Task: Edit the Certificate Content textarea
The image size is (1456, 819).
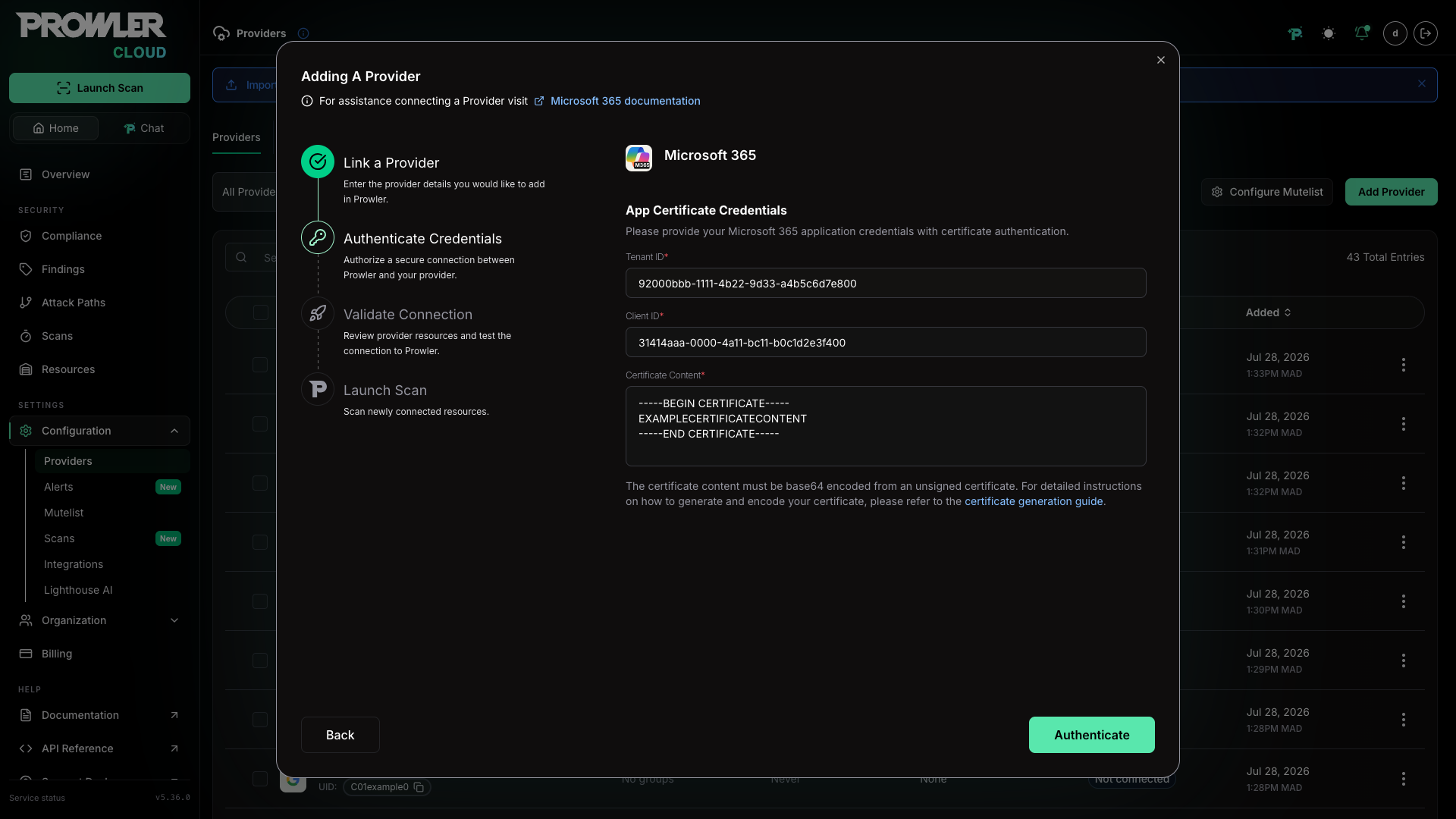Action: [886, 426]
